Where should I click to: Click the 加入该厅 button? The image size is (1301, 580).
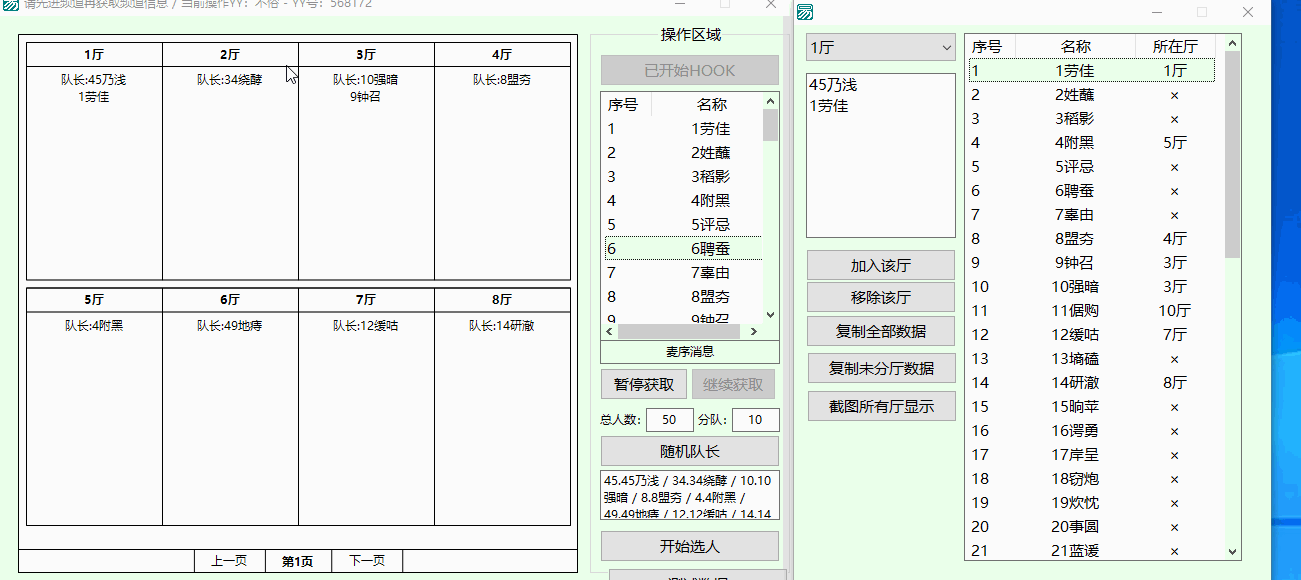(x=881, y=266)
